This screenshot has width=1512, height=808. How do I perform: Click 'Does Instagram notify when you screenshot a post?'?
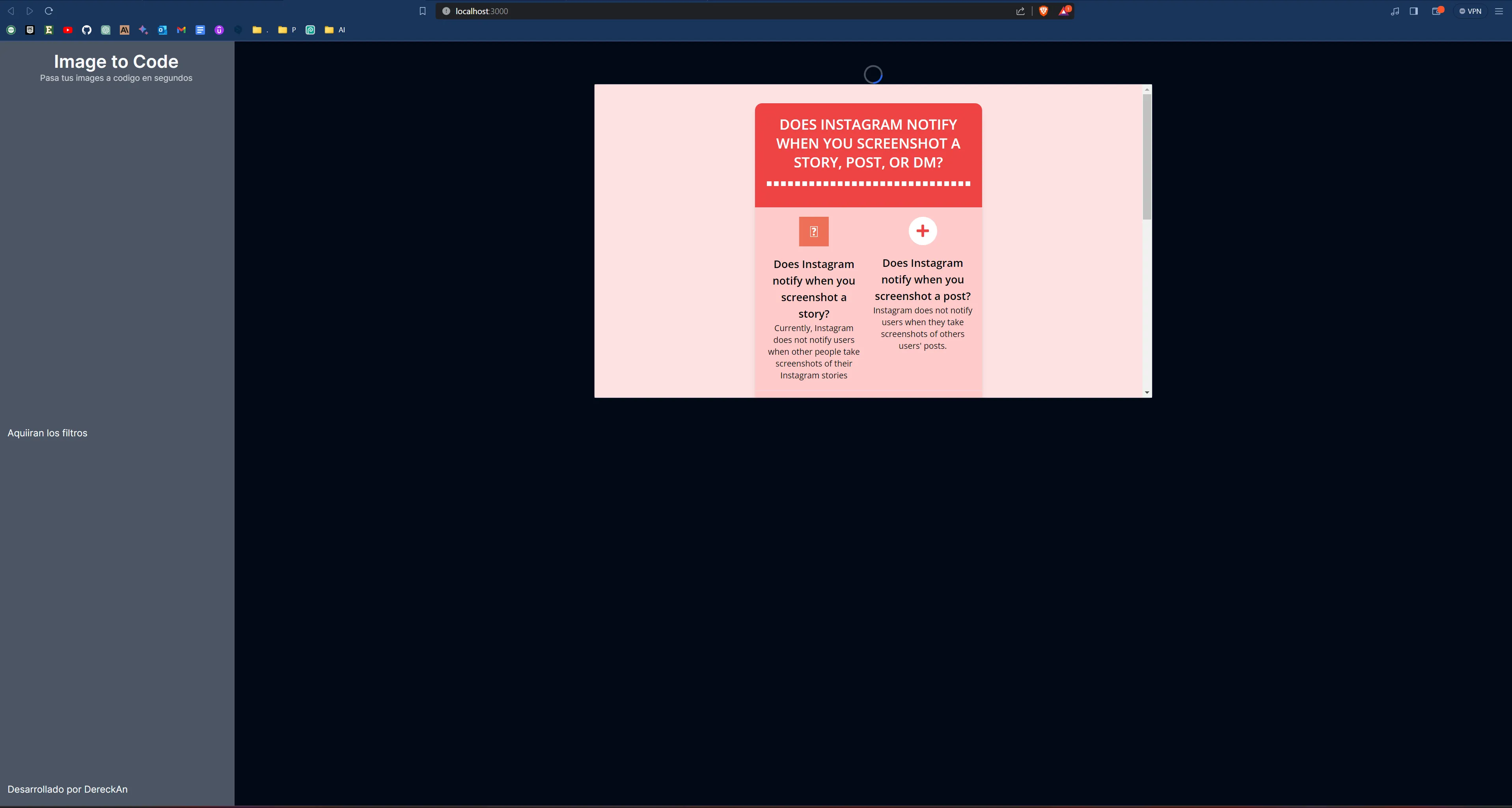[923, 279]
